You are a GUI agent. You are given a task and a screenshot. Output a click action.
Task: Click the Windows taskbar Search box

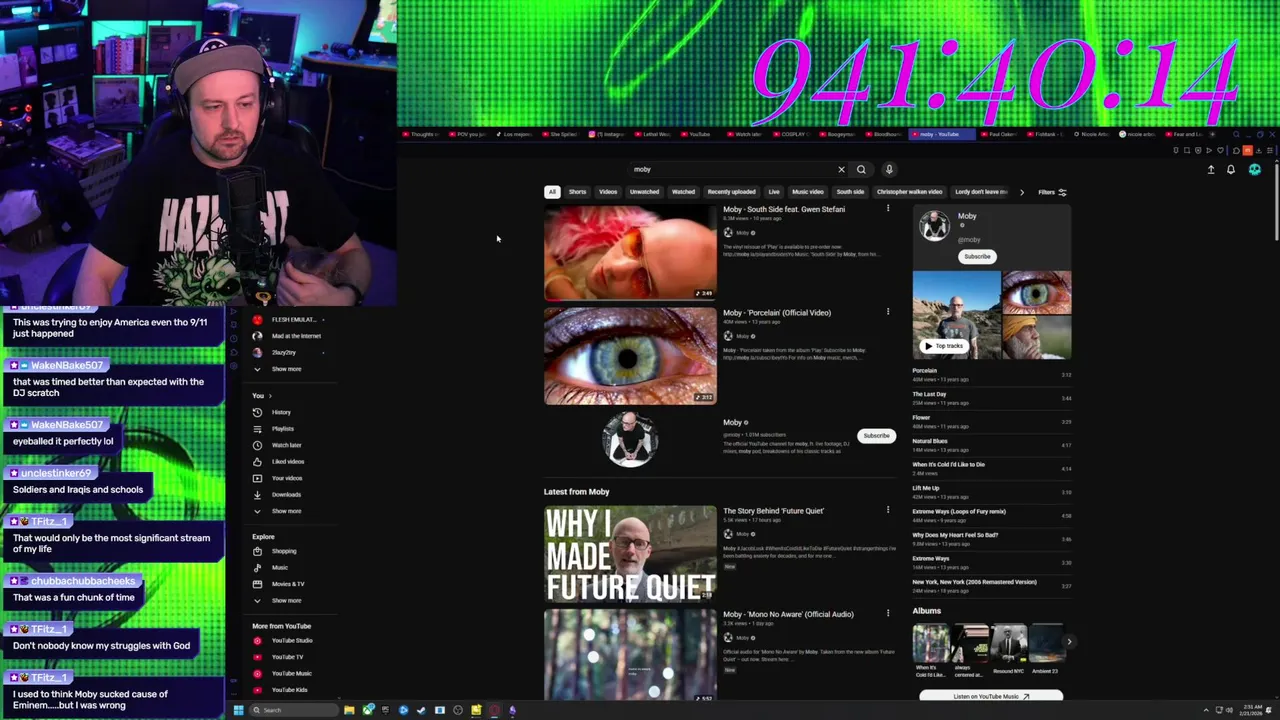coord(293,710)
